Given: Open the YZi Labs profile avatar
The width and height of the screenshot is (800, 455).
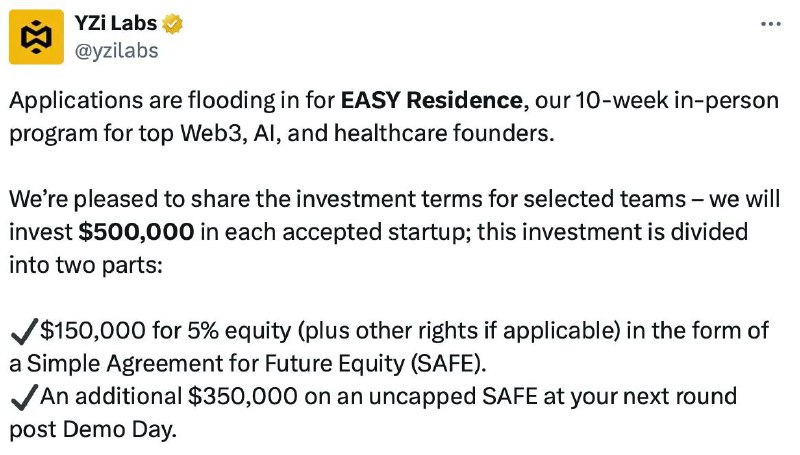Looking at the screenshot, I should pyautogui.click(x=36, y=37).
